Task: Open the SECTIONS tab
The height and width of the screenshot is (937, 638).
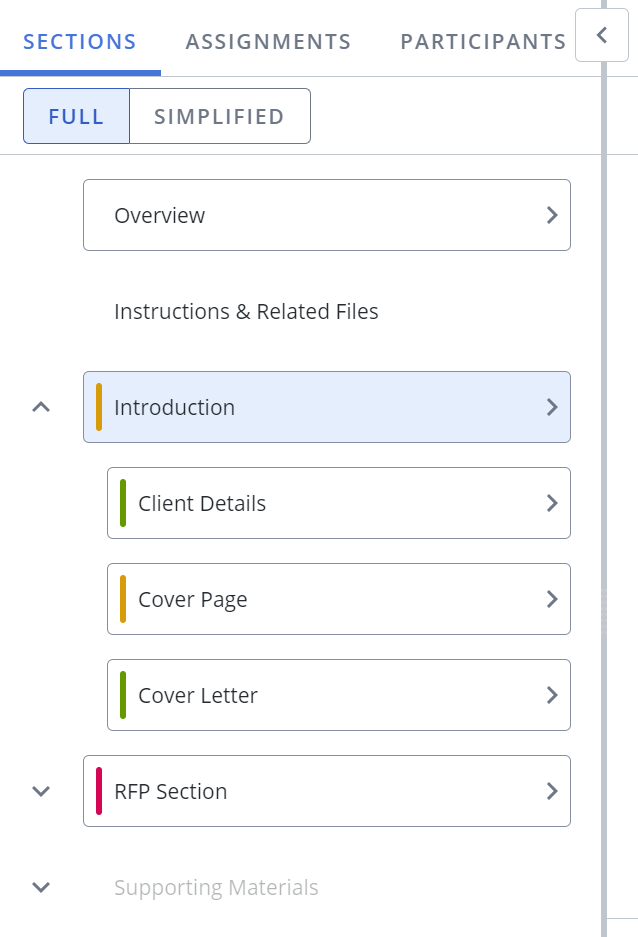Action: (80, 42)
